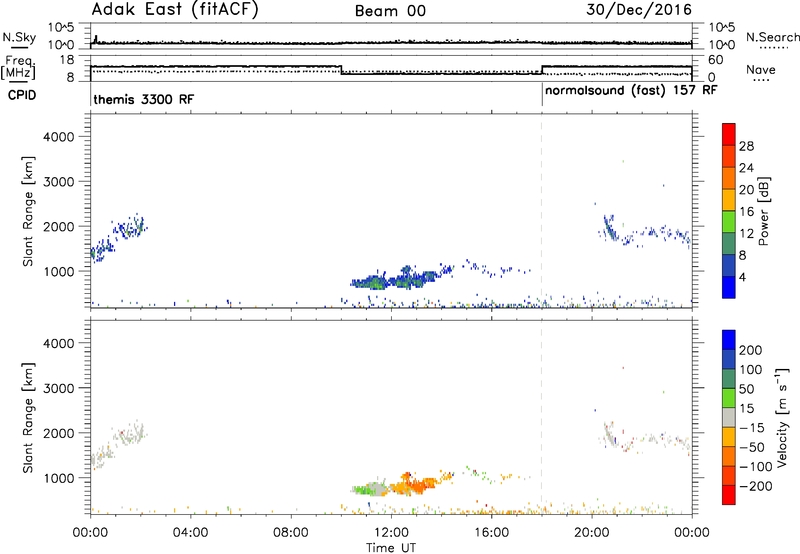Click the power echo band near 12:00
Viewport: 800px width, 554px height.
click(x=393, y=281)
